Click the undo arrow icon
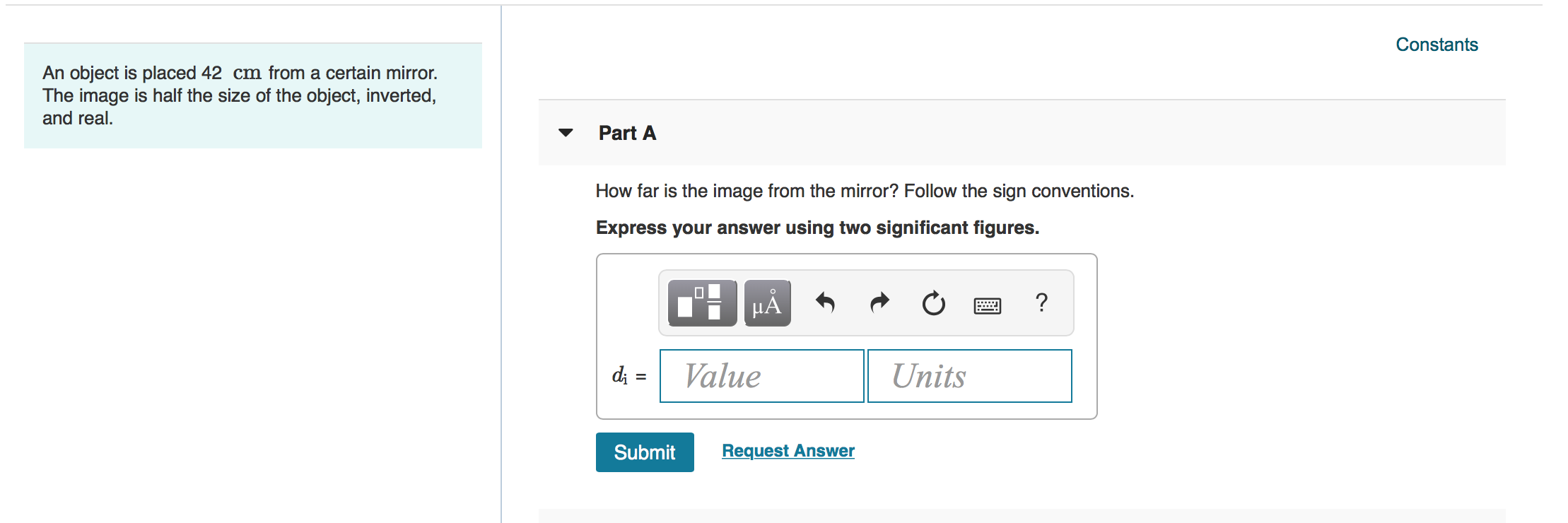The image size is (1568, 523). click(x=825, y=303)
